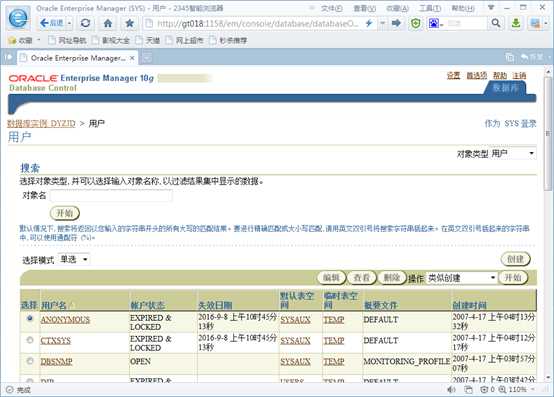This screenshot has width=554, height=397.
Task: Open the DBSNMP user link
Action: (56, 361)
